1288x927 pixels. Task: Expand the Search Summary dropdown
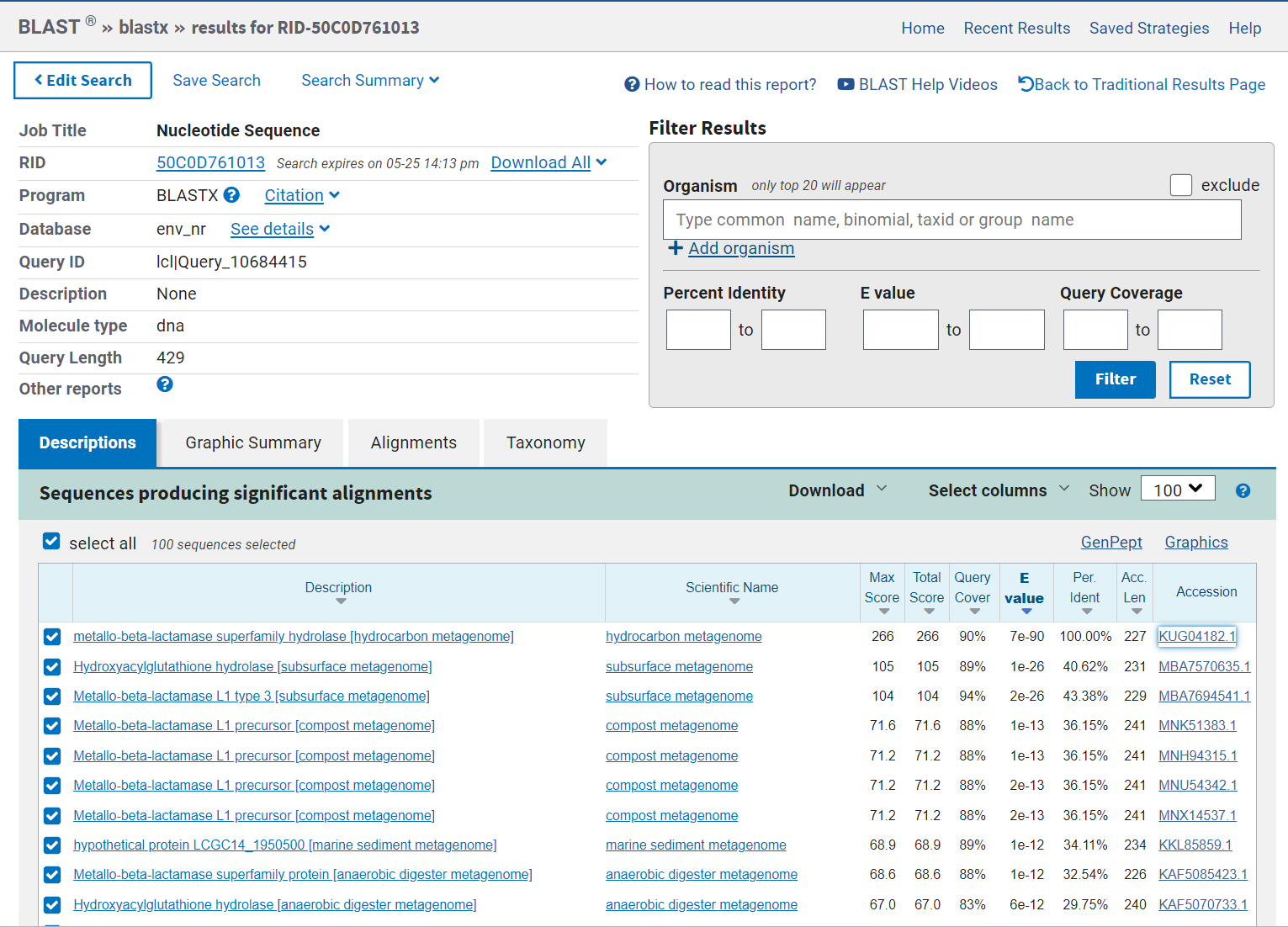(370, 81)
